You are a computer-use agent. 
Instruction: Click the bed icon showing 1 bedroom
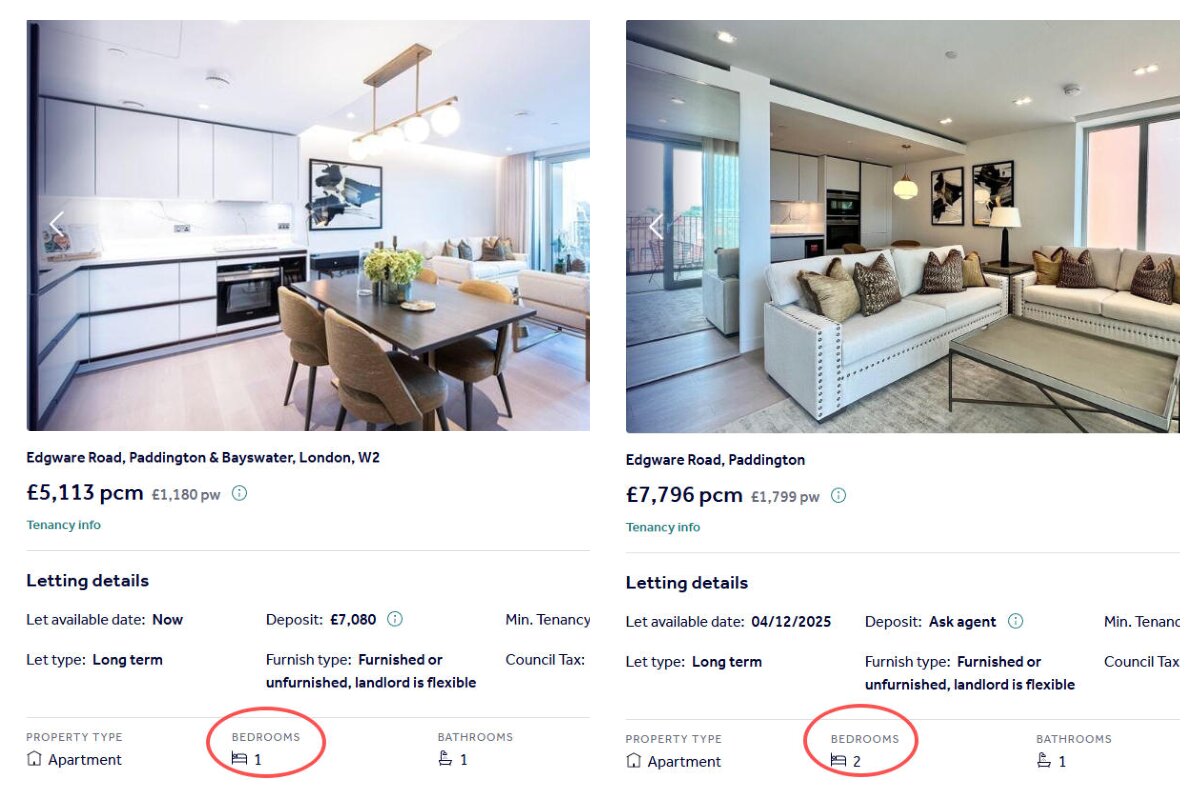click(239, 759)
